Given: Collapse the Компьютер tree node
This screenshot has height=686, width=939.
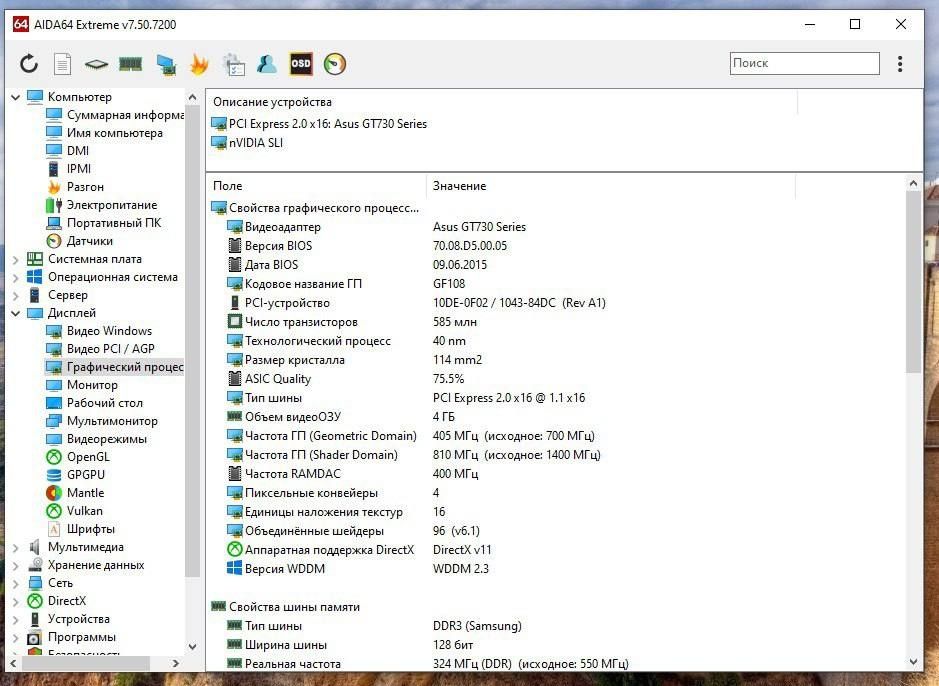Looking at the screenshot, I should coord(16,96).
